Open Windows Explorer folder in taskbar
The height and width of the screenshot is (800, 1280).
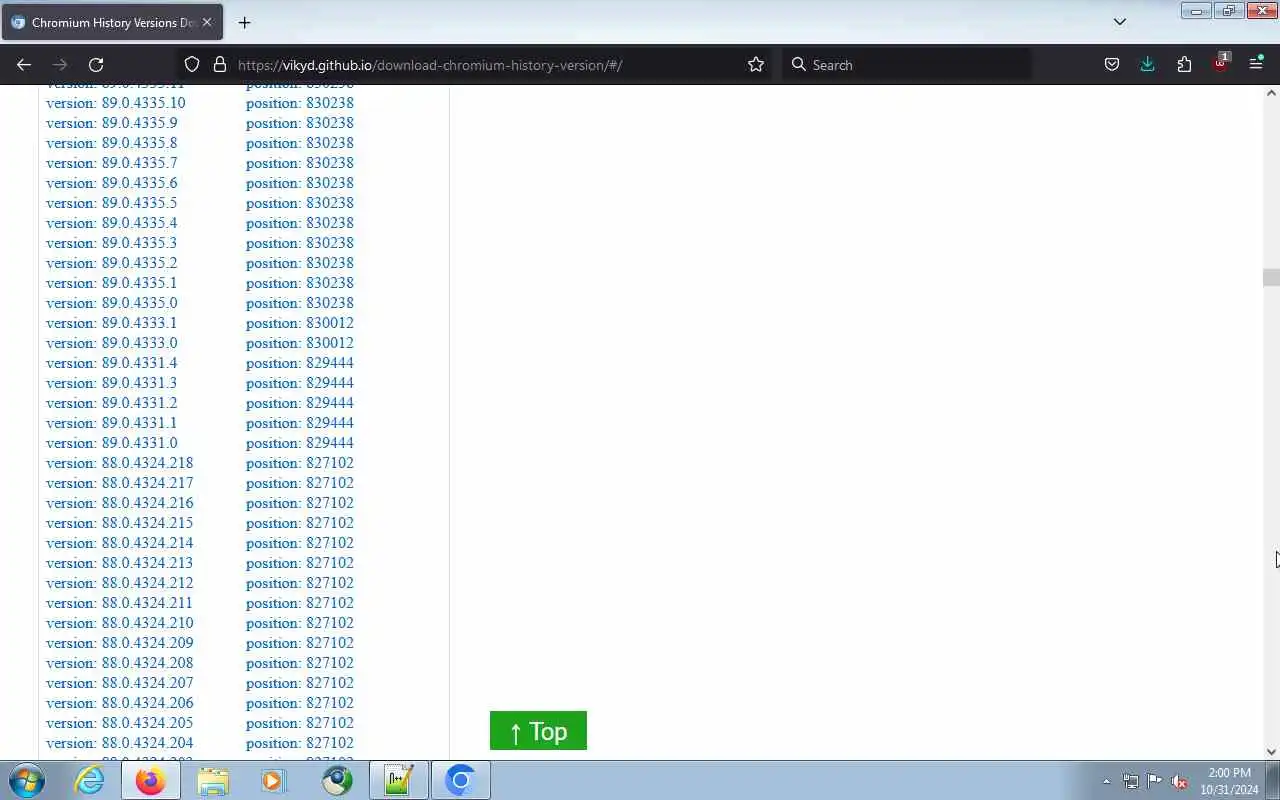point(213,780)
